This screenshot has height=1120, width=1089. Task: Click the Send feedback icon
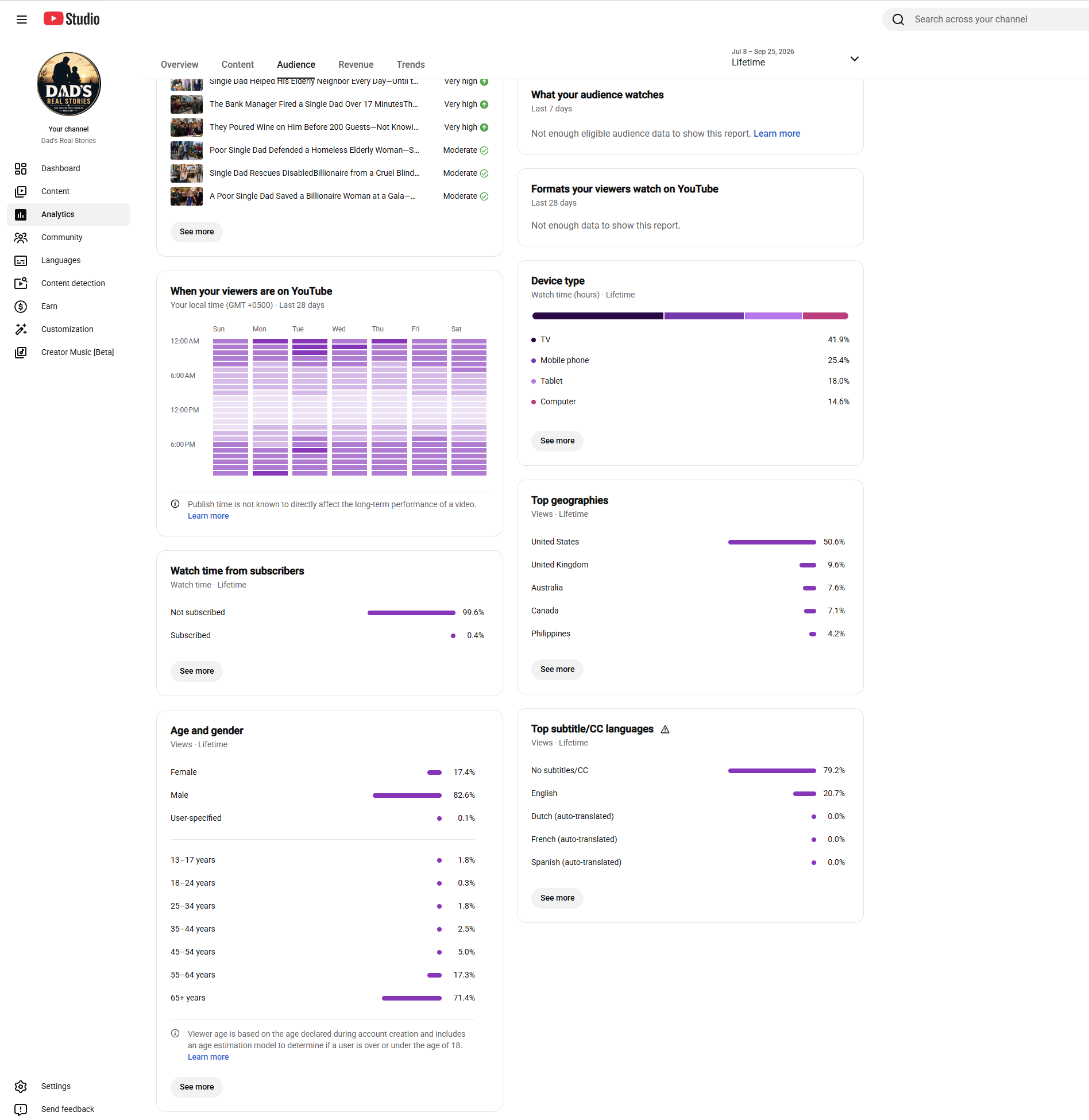tap(21, 1109)
